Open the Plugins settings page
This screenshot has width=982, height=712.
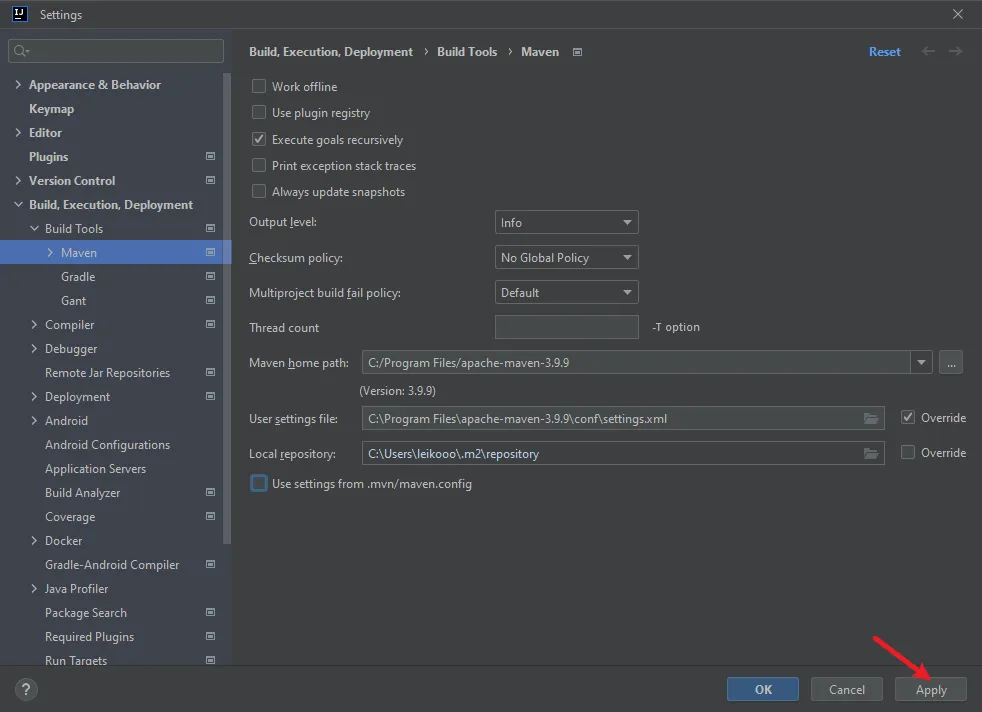pyautogui.click(x=48, y=157)
